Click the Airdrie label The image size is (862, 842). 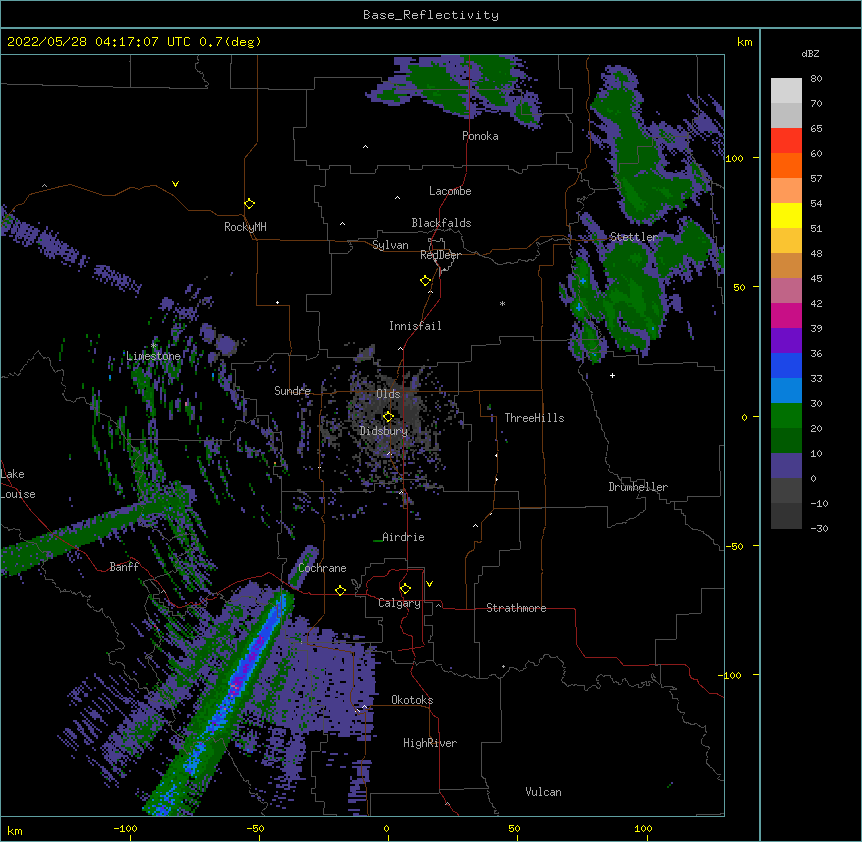403,537
